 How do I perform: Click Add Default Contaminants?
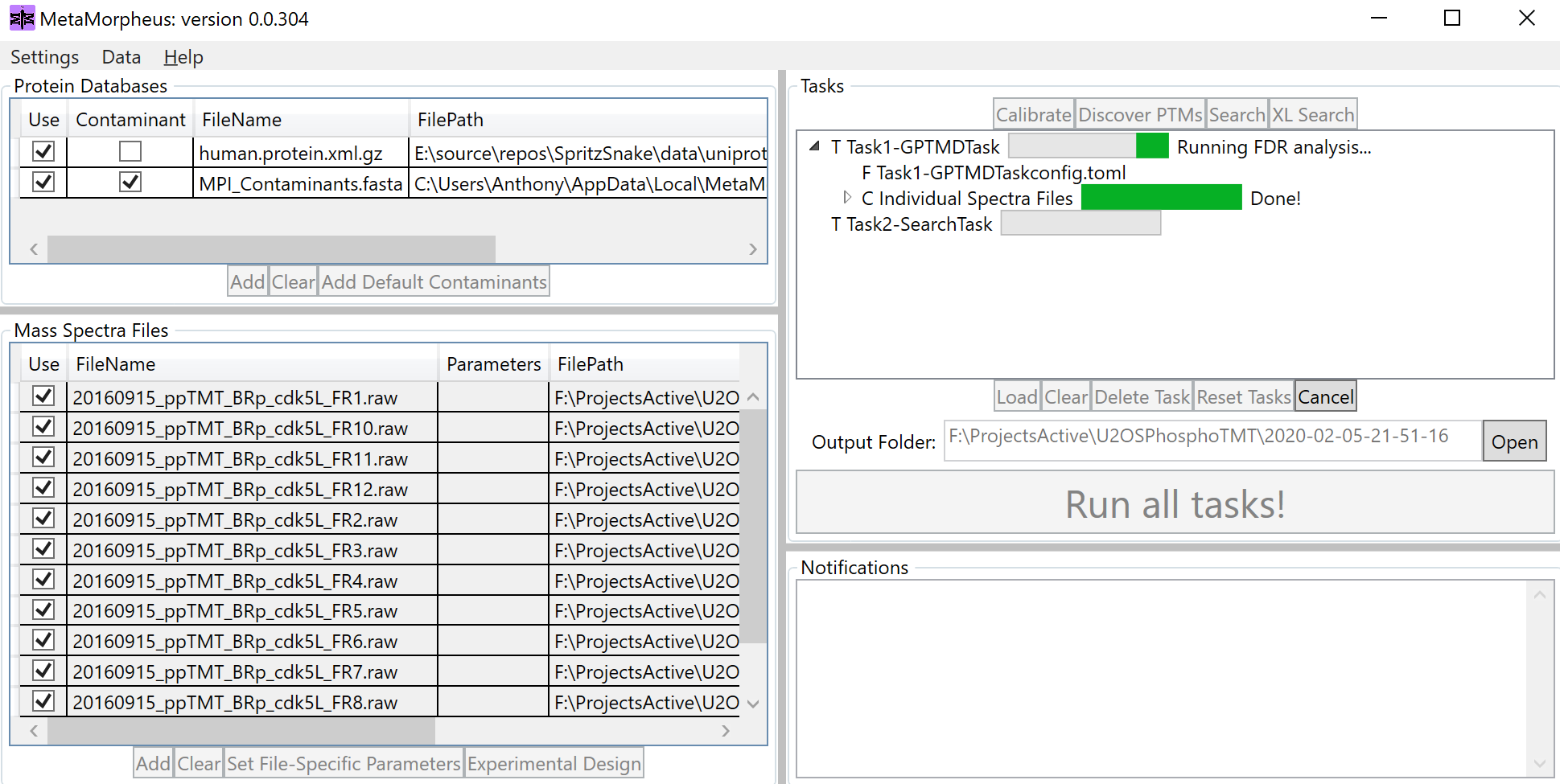[x=434, y=281]
